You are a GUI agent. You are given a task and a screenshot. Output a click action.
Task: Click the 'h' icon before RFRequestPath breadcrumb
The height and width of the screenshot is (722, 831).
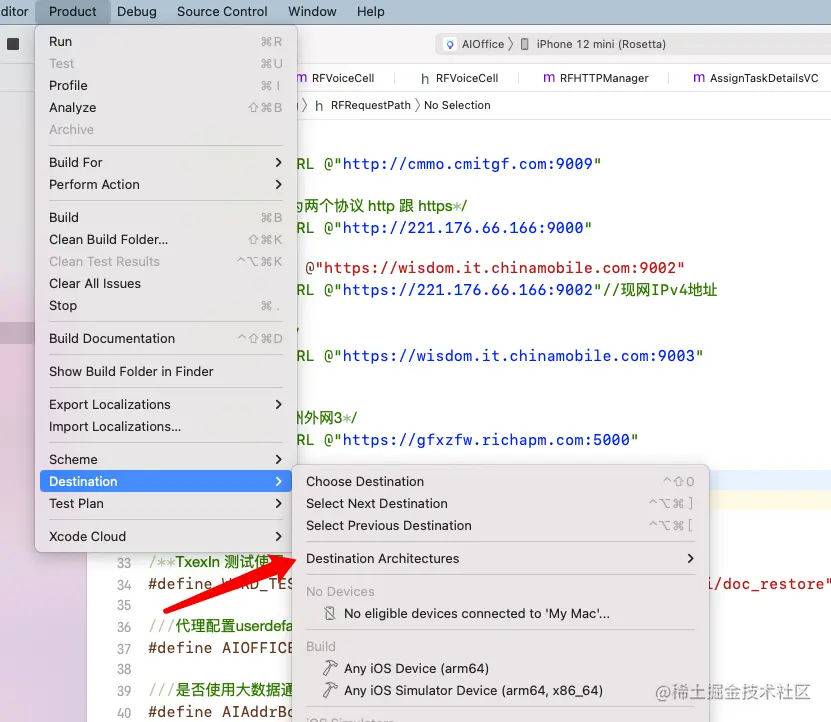pos(319,105)
